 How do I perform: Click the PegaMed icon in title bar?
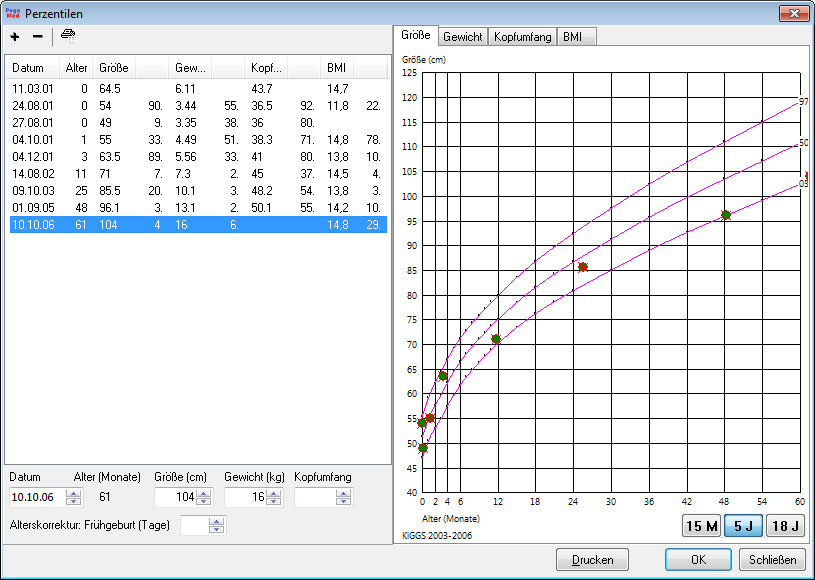(12, 12)
